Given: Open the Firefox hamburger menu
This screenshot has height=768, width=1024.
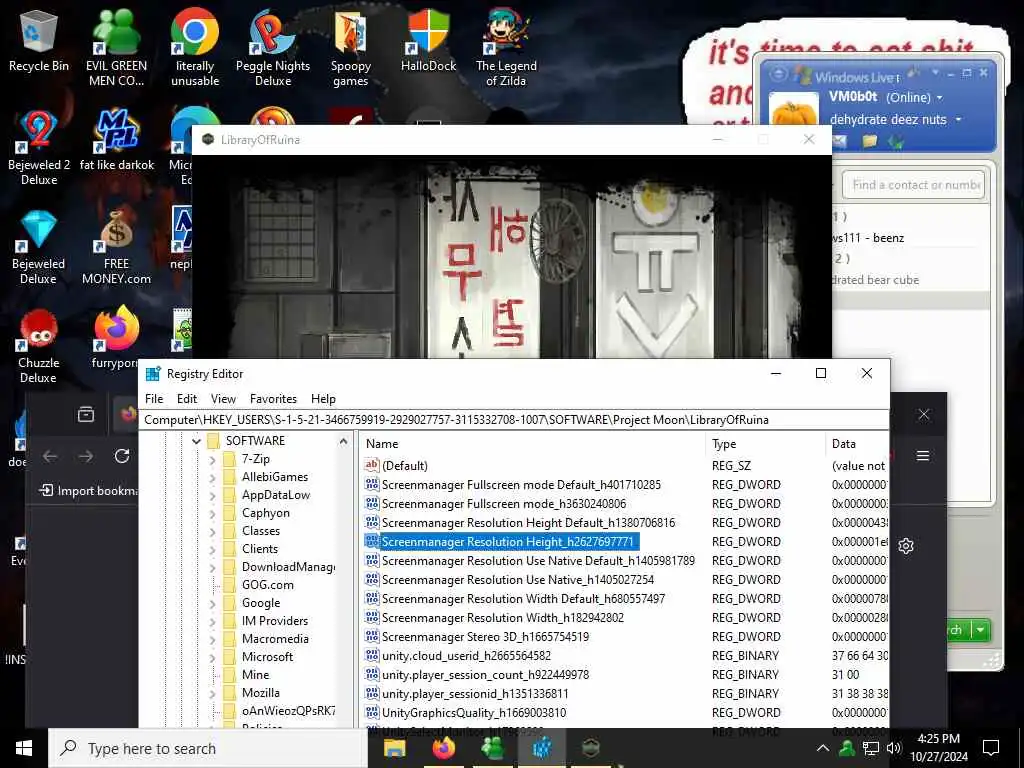Looking at the screenshot, I should pos(923,456).
